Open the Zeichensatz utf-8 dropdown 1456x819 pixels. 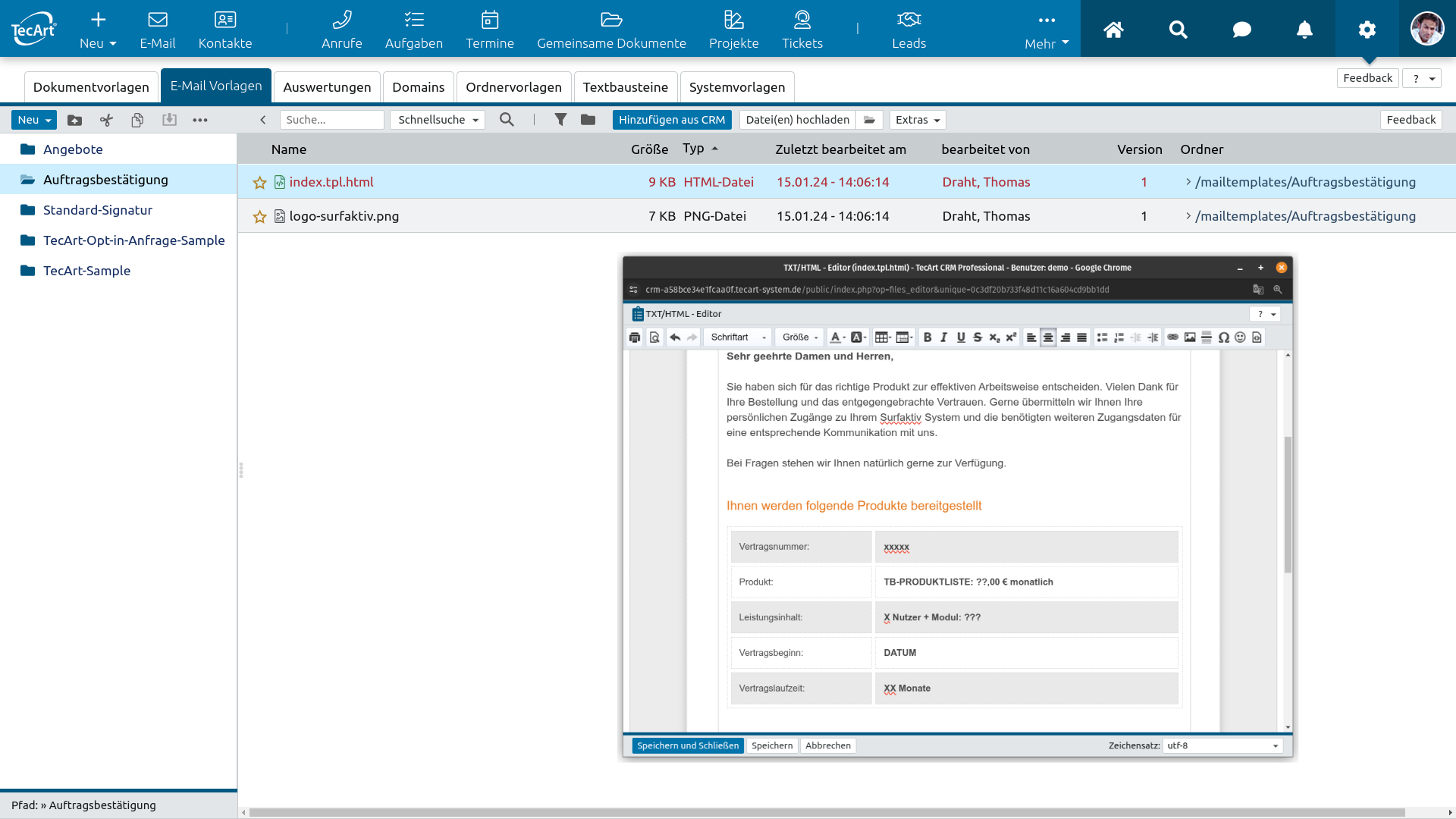(x=1222, y=745)
